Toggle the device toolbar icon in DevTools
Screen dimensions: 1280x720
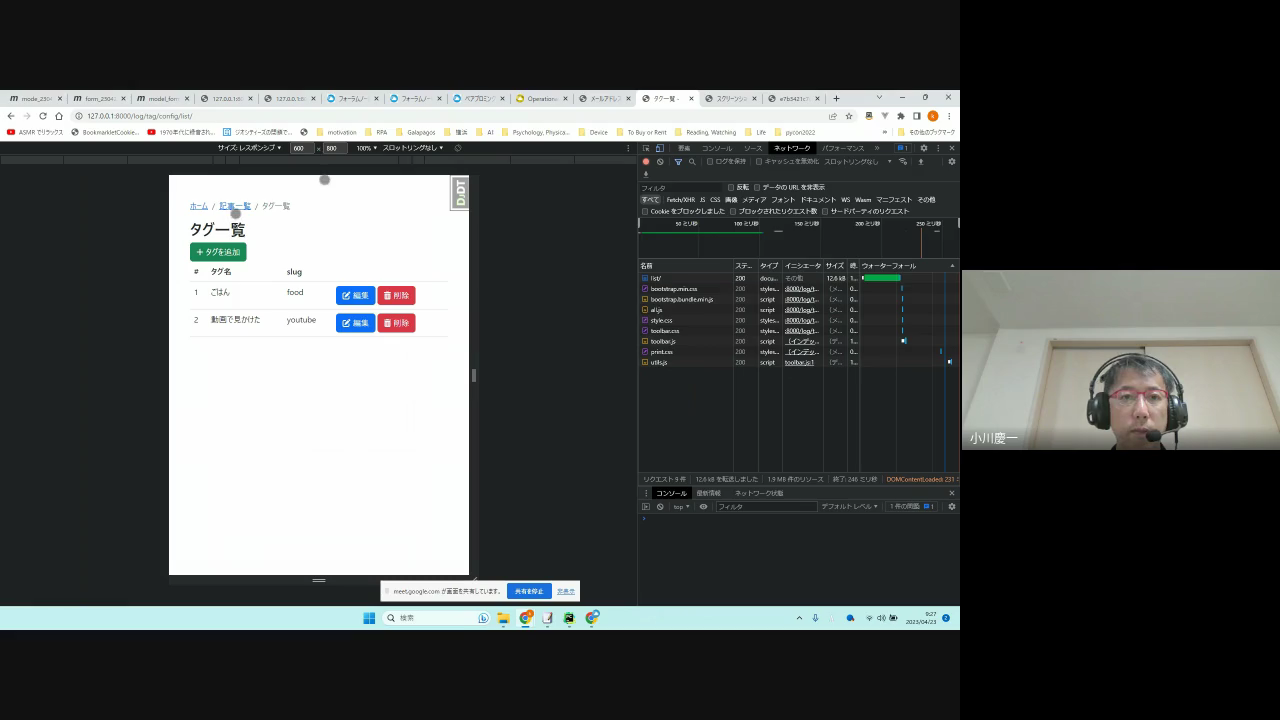pyautogui.click(x=659, y=148)
